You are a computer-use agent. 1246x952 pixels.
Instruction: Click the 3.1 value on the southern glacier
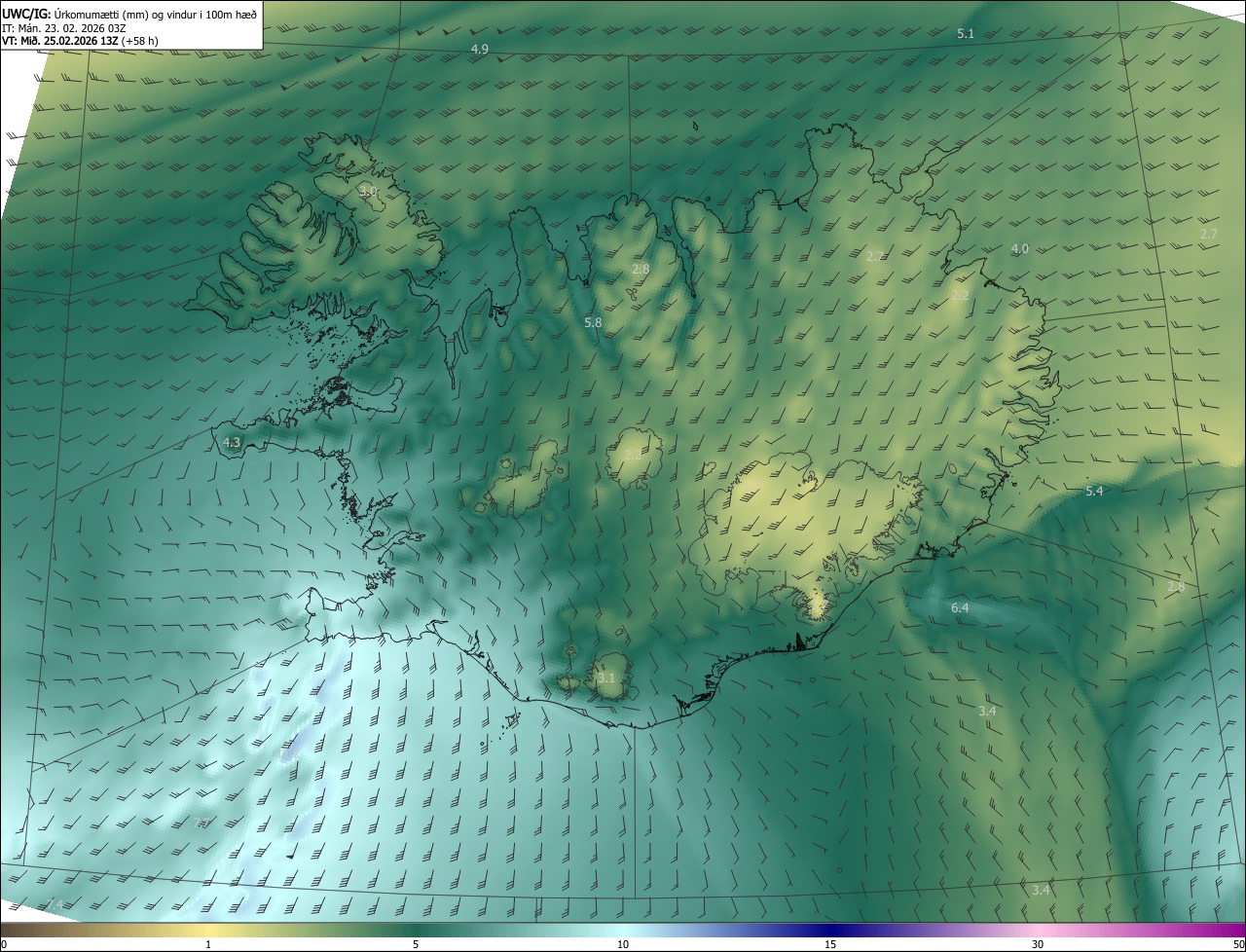click(606, 677)
